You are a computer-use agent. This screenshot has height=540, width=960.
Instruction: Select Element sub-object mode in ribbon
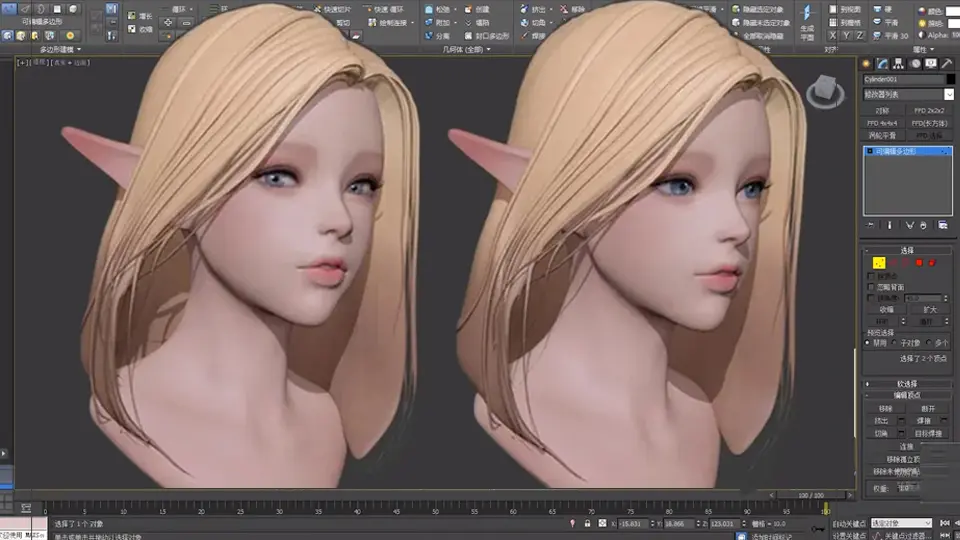73,9
